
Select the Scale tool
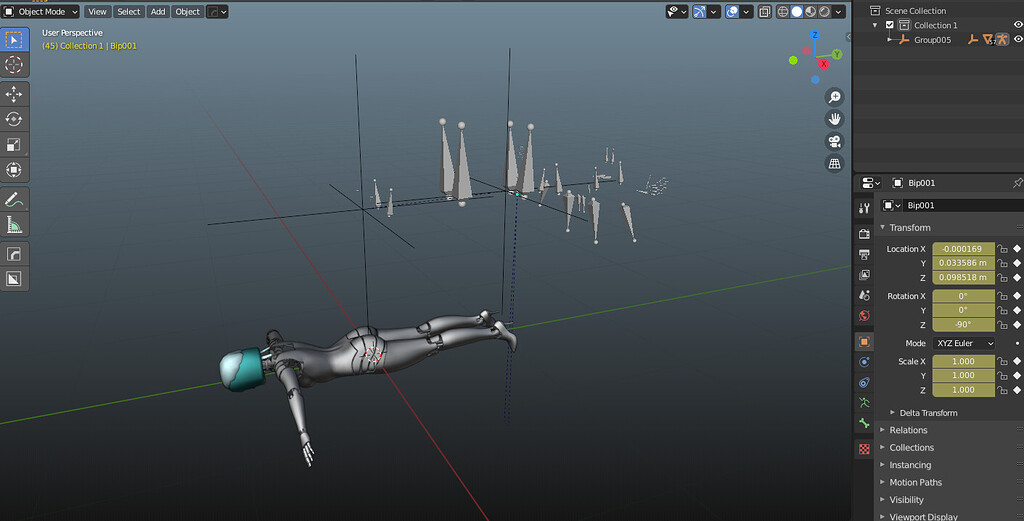[x=14, y=144]
